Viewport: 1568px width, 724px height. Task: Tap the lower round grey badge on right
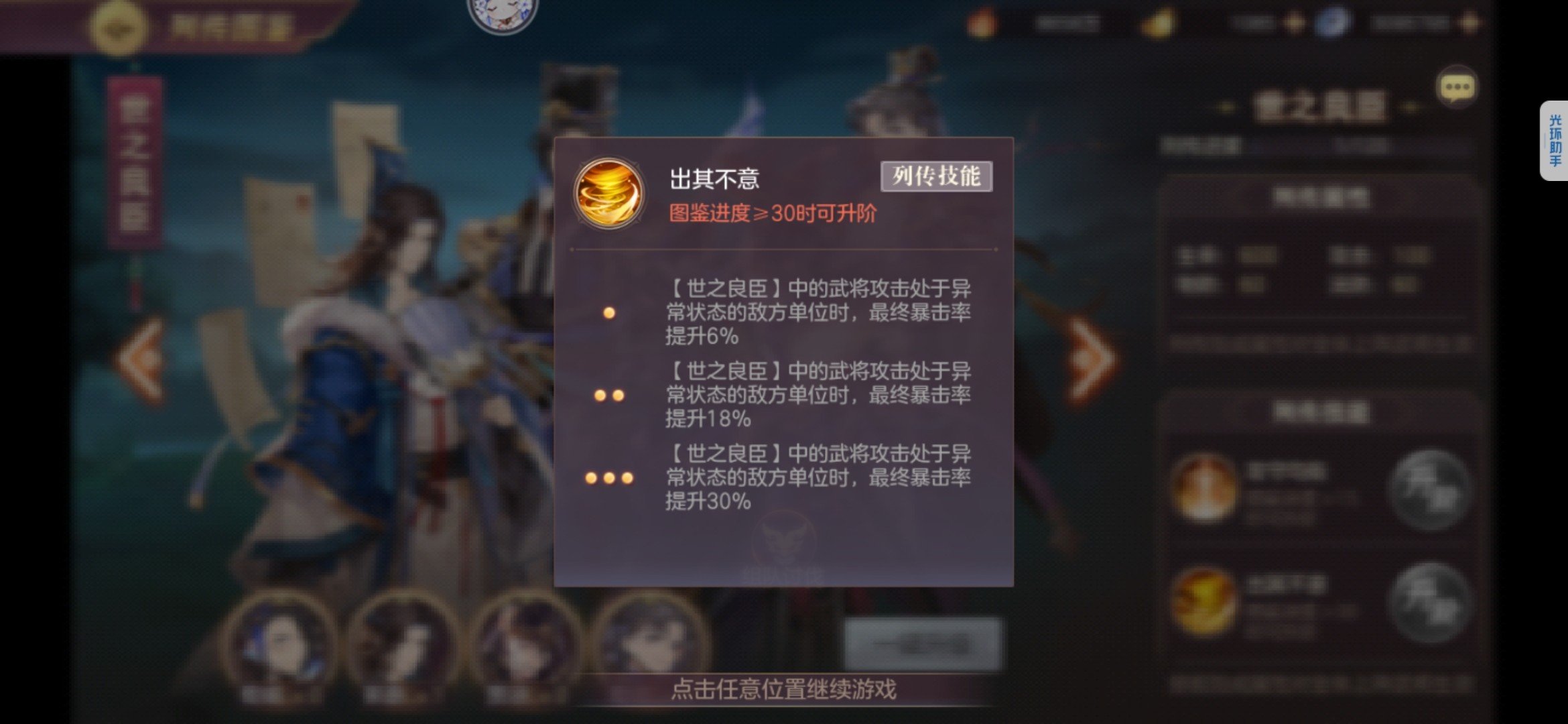coord(1430,603)
